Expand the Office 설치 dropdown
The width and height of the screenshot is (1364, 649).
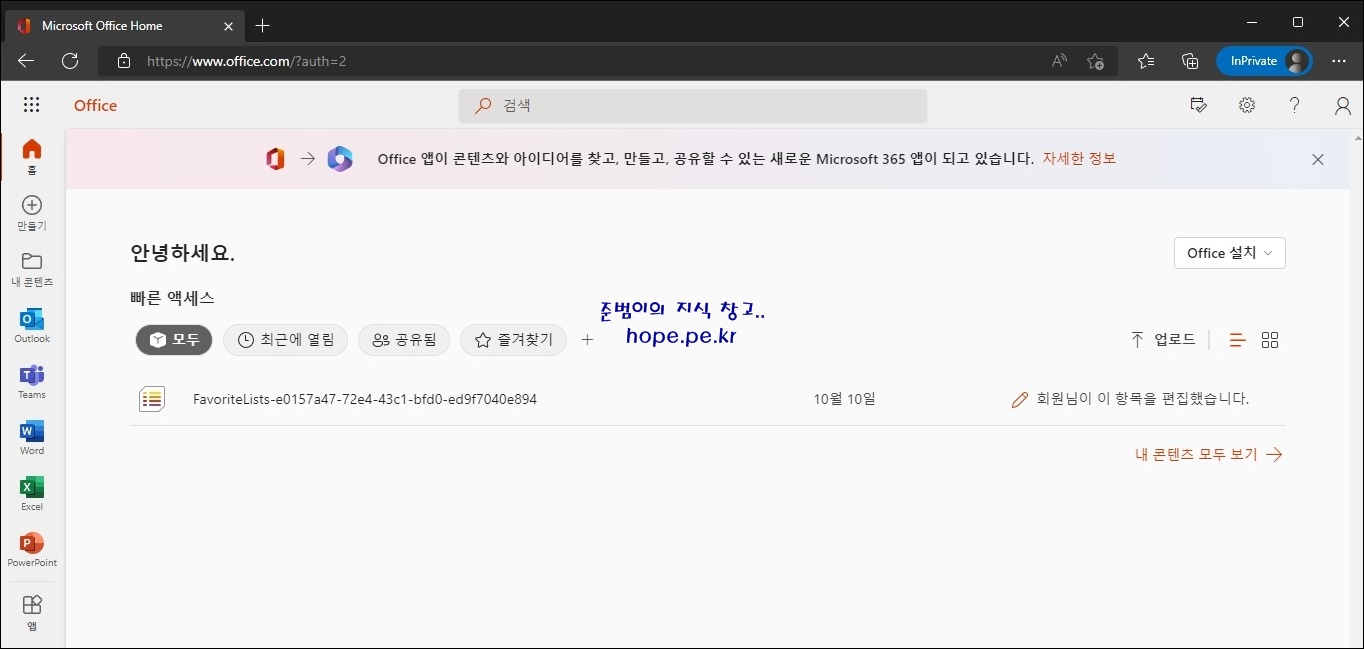pyautogui.click(x=1229, y=253)
